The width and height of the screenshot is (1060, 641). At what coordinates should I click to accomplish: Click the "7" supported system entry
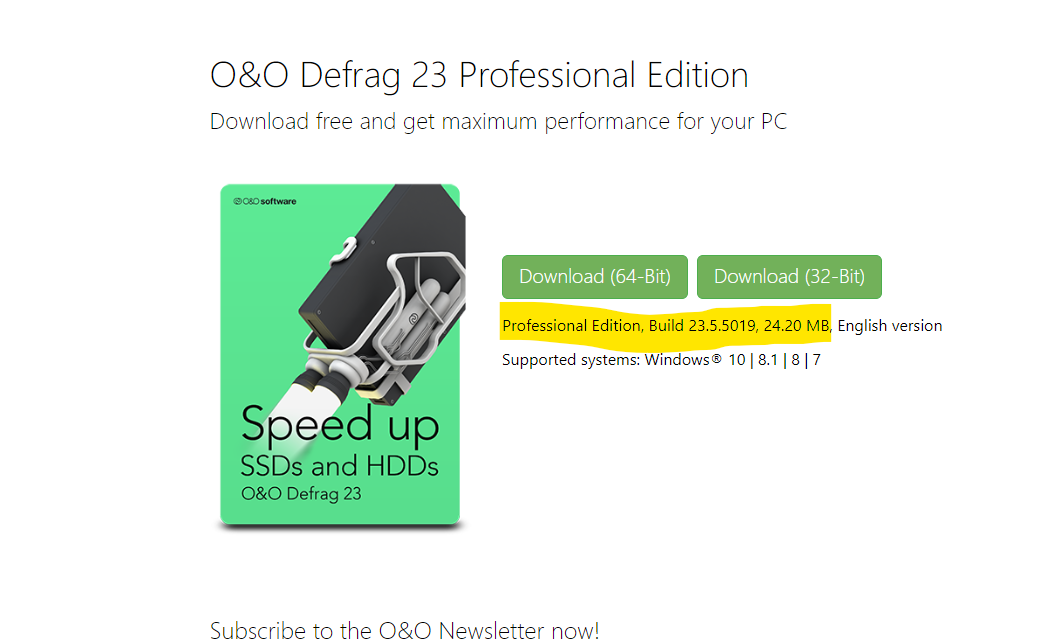[x=817, y=360]
